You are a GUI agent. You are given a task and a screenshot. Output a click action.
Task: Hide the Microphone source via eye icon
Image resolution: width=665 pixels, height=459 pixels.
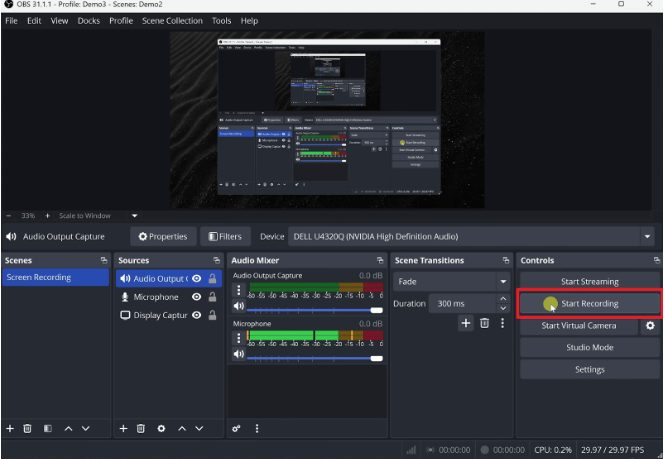click(197, 297)
